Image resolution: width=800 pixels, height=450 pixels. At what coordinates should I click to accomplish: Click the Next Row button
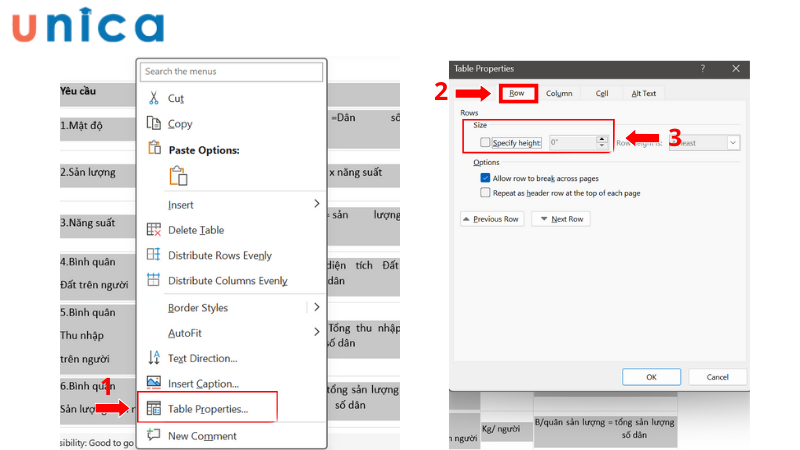click(561, 219)
